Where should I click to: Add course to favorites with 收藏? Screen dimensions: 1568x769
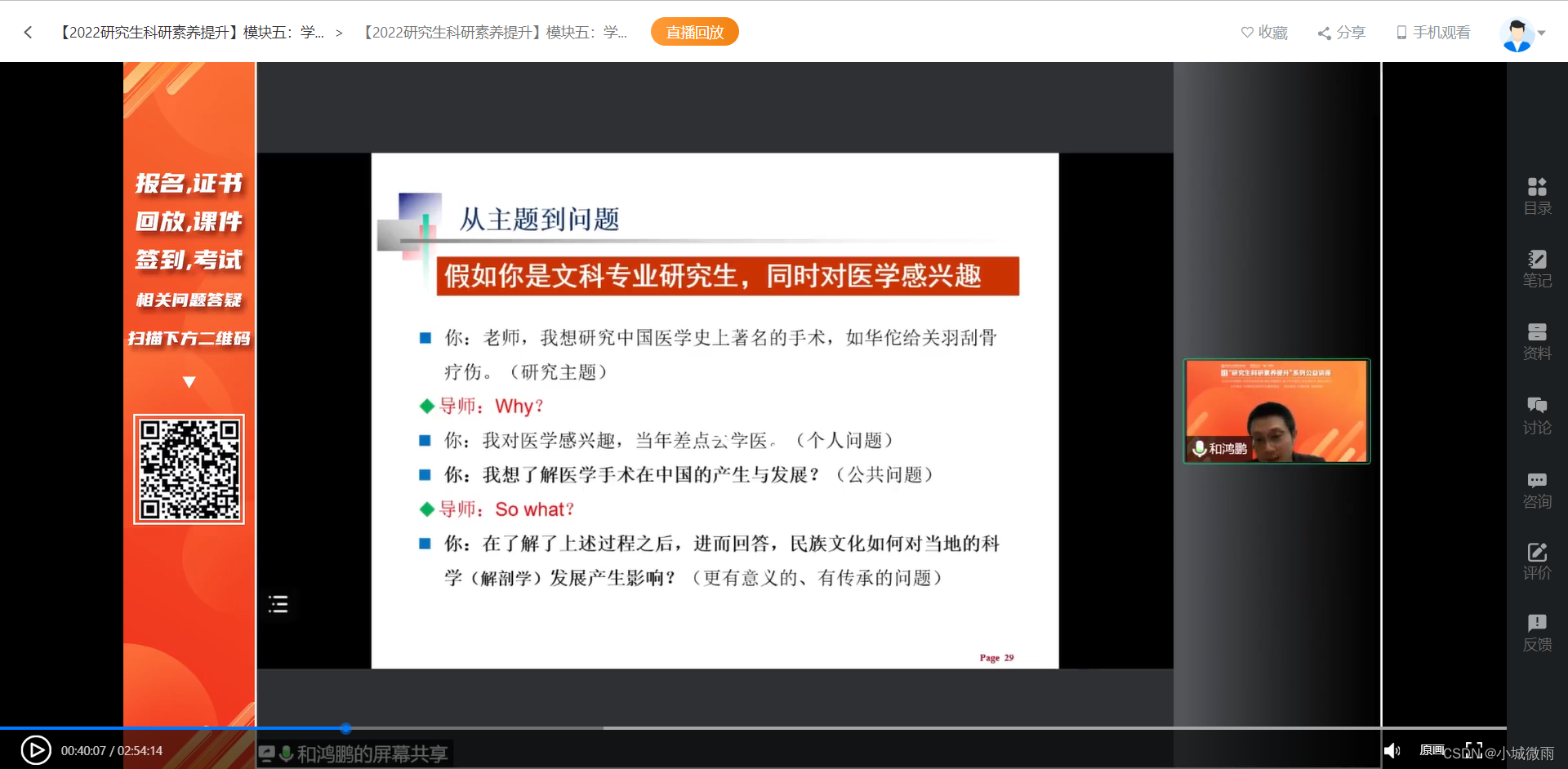1264,32
